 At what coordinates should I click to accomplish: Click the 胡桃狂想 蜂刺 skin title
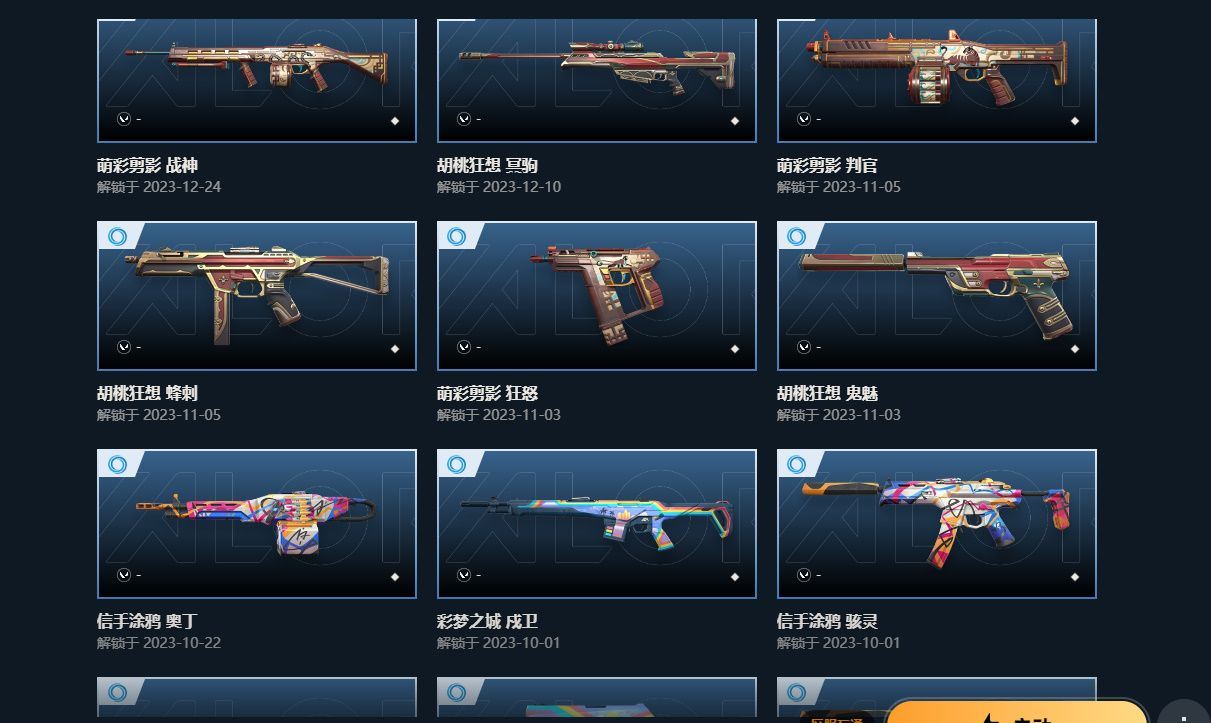pyautogui.click(x=147, y=394)
